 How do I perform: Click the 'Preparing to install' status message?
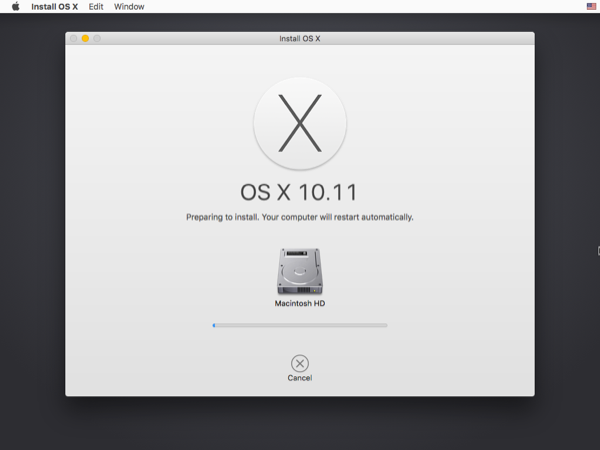click(x=300, y=217)
